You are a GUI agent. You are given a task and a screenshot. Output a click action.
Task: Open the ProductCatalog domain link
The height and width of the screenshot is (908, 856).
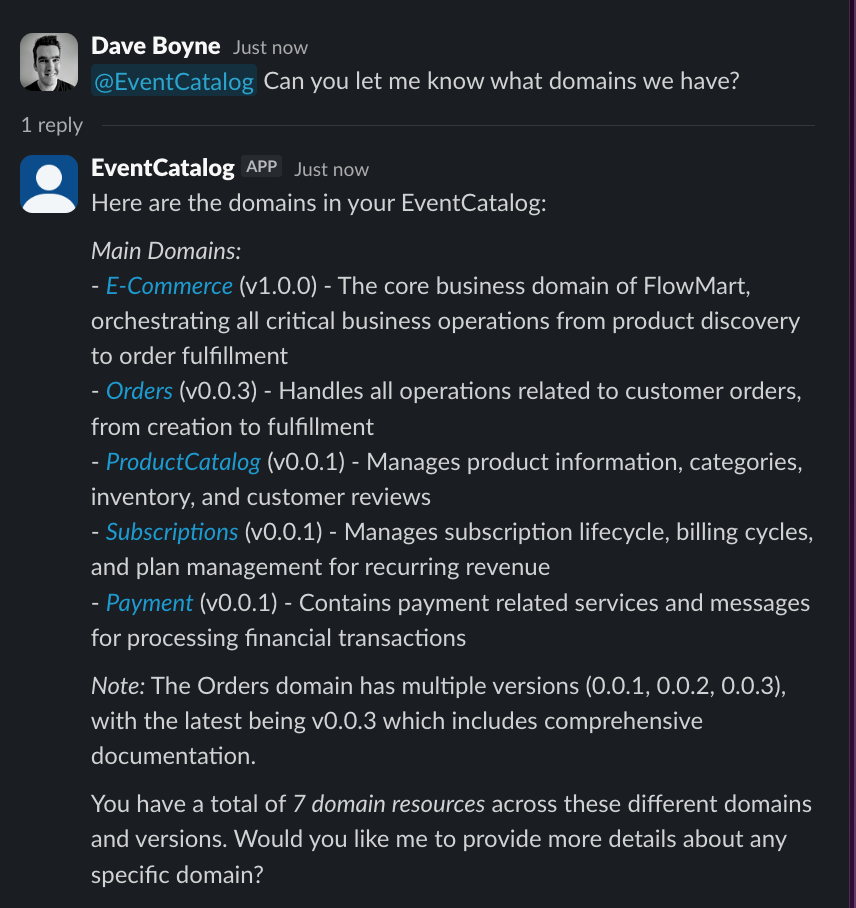pos(183,462)
